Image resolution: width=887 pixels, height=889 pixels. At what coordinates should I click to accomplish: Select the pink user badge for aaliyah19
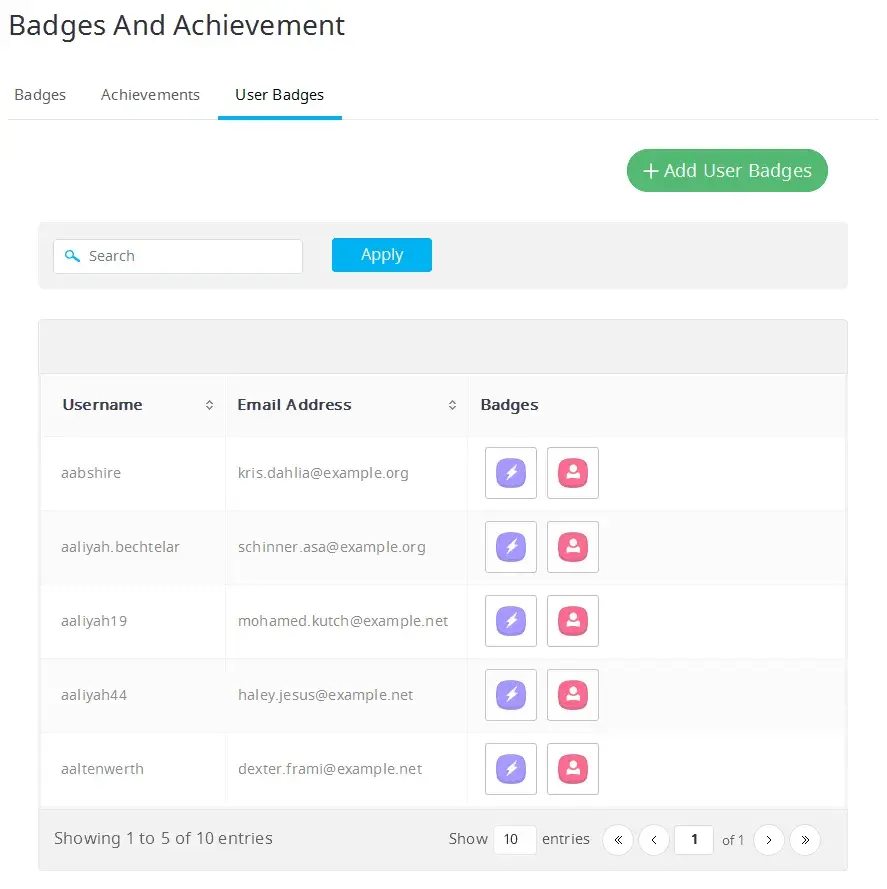coord(573,621)
